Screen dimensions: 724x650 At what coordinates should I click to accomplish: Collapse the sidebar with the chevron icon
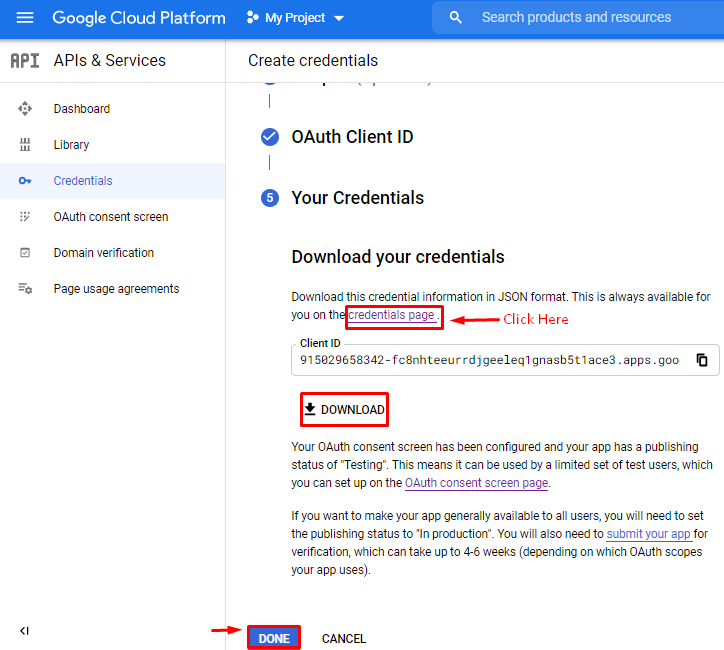coord(24,631)
